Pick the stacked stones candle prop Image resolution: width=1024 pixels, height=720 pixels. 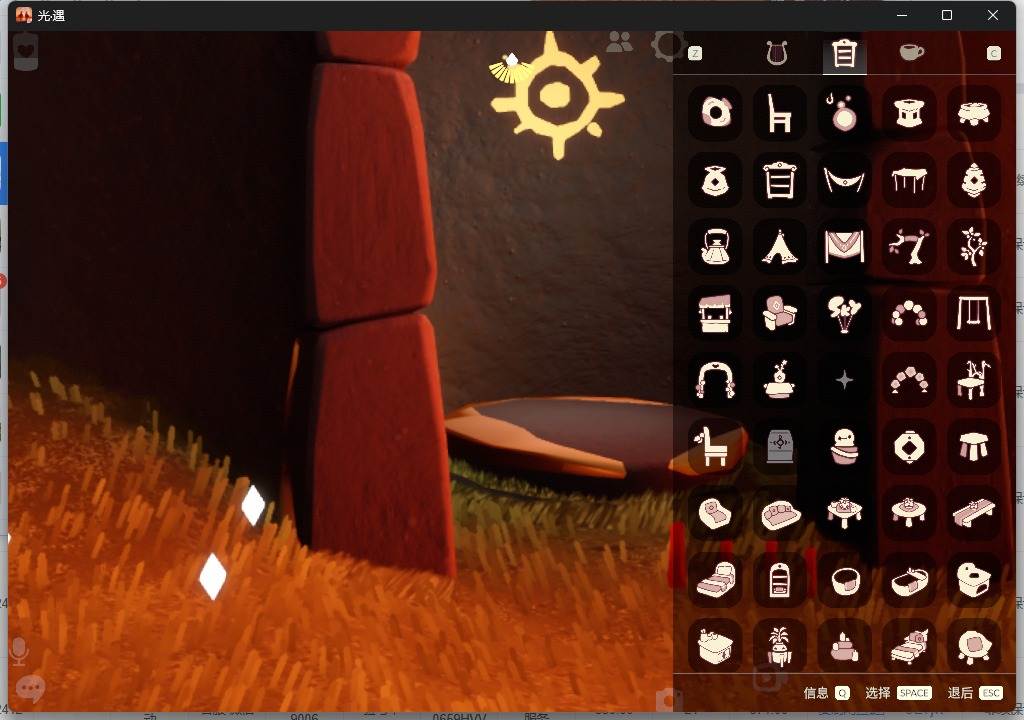click(x=844, y=646)
